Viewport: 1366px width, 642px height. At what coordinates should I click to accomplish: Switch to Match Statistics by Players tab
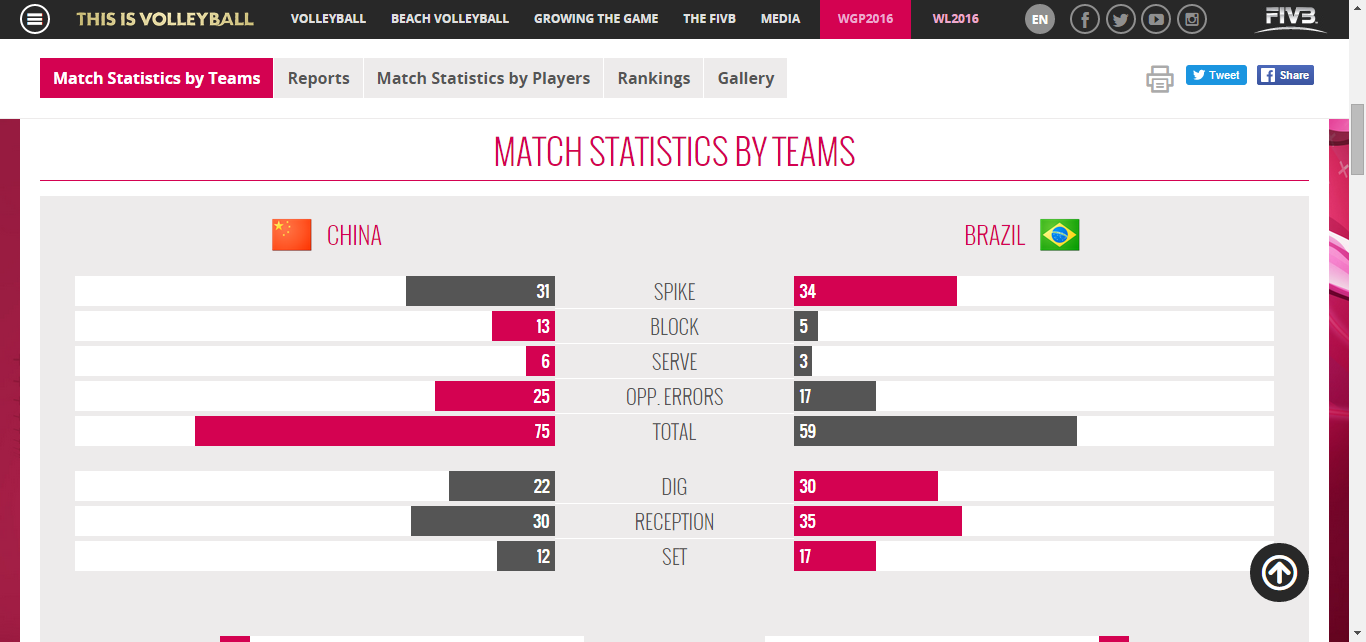coord(483,78)
